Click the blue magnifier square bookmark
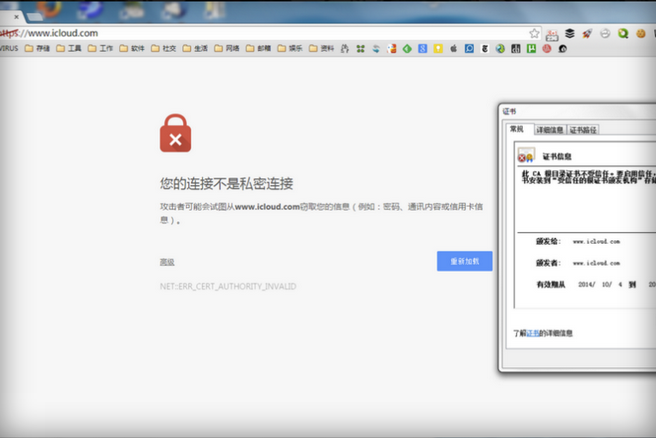This screenshot has width=656, height=438. coord(469,49)
